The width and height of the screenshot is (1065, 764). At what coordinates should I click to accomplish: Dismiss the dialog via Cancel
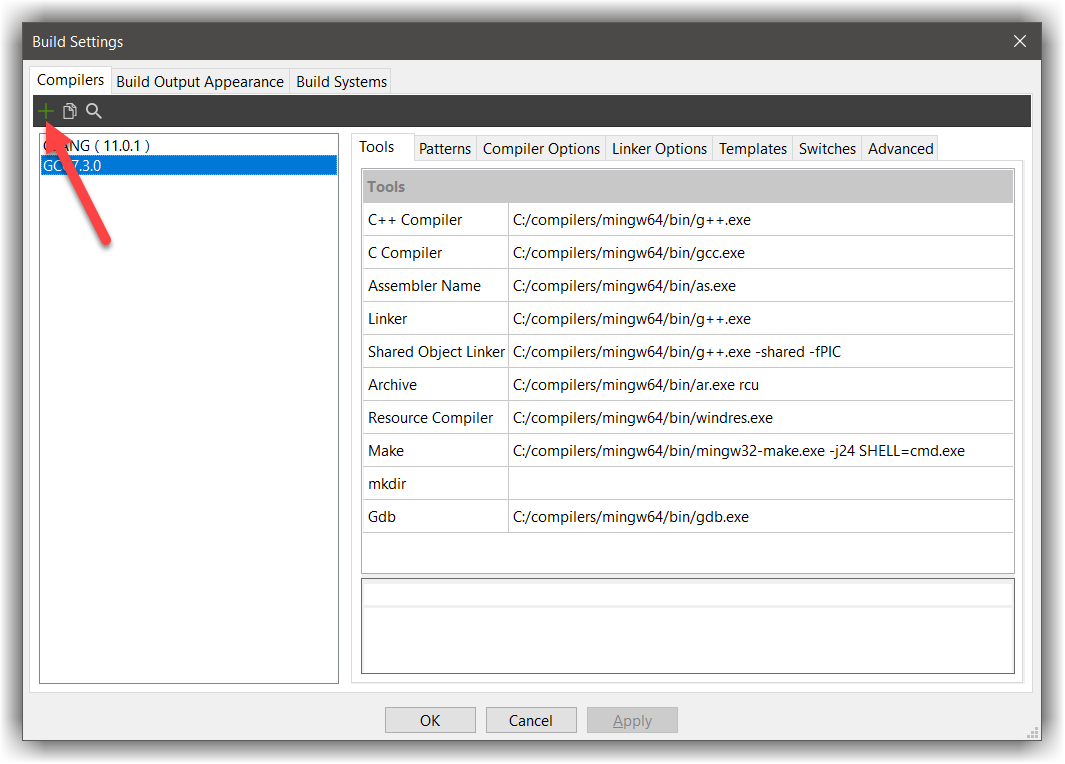[531, 720]
